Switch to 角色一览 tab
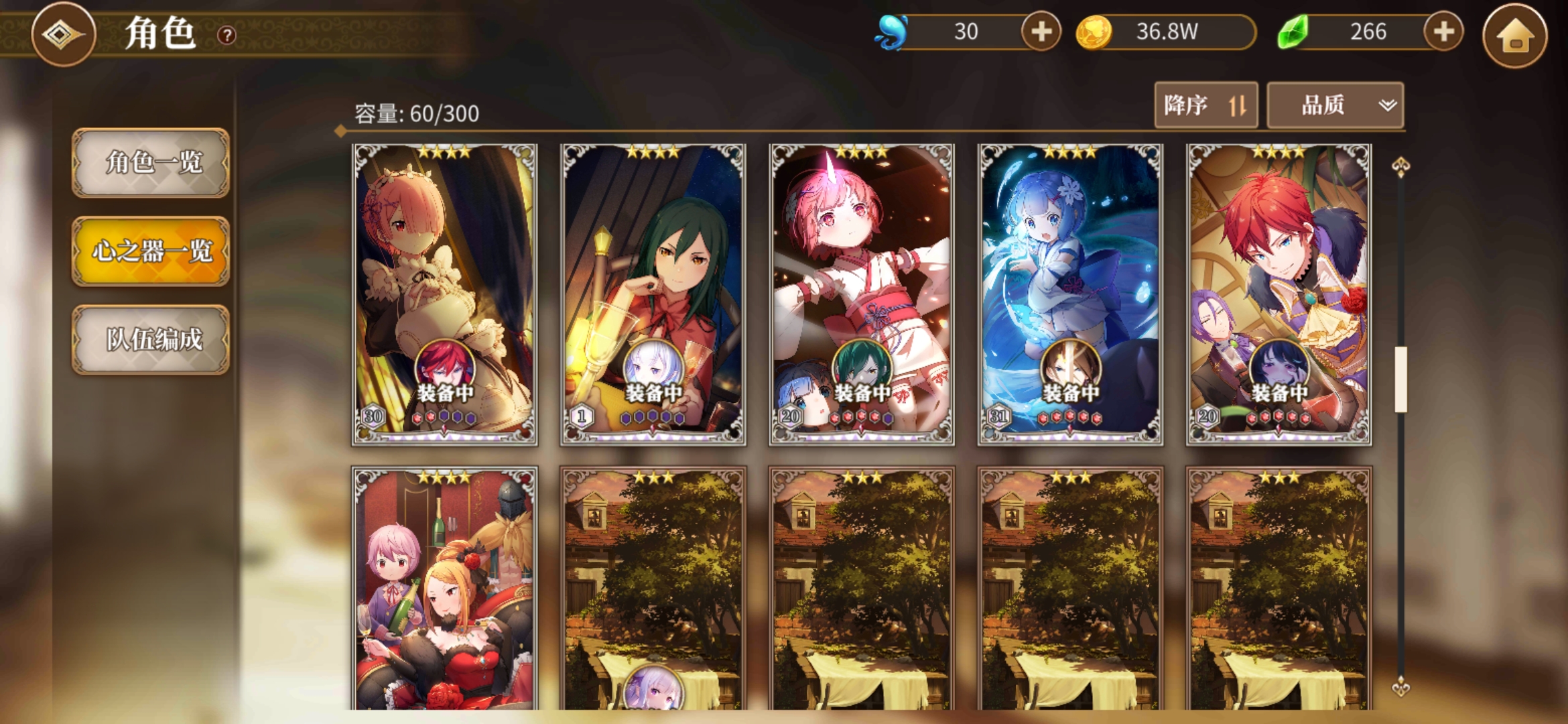The image size is (1568, 724). click(x=151, y=163)
